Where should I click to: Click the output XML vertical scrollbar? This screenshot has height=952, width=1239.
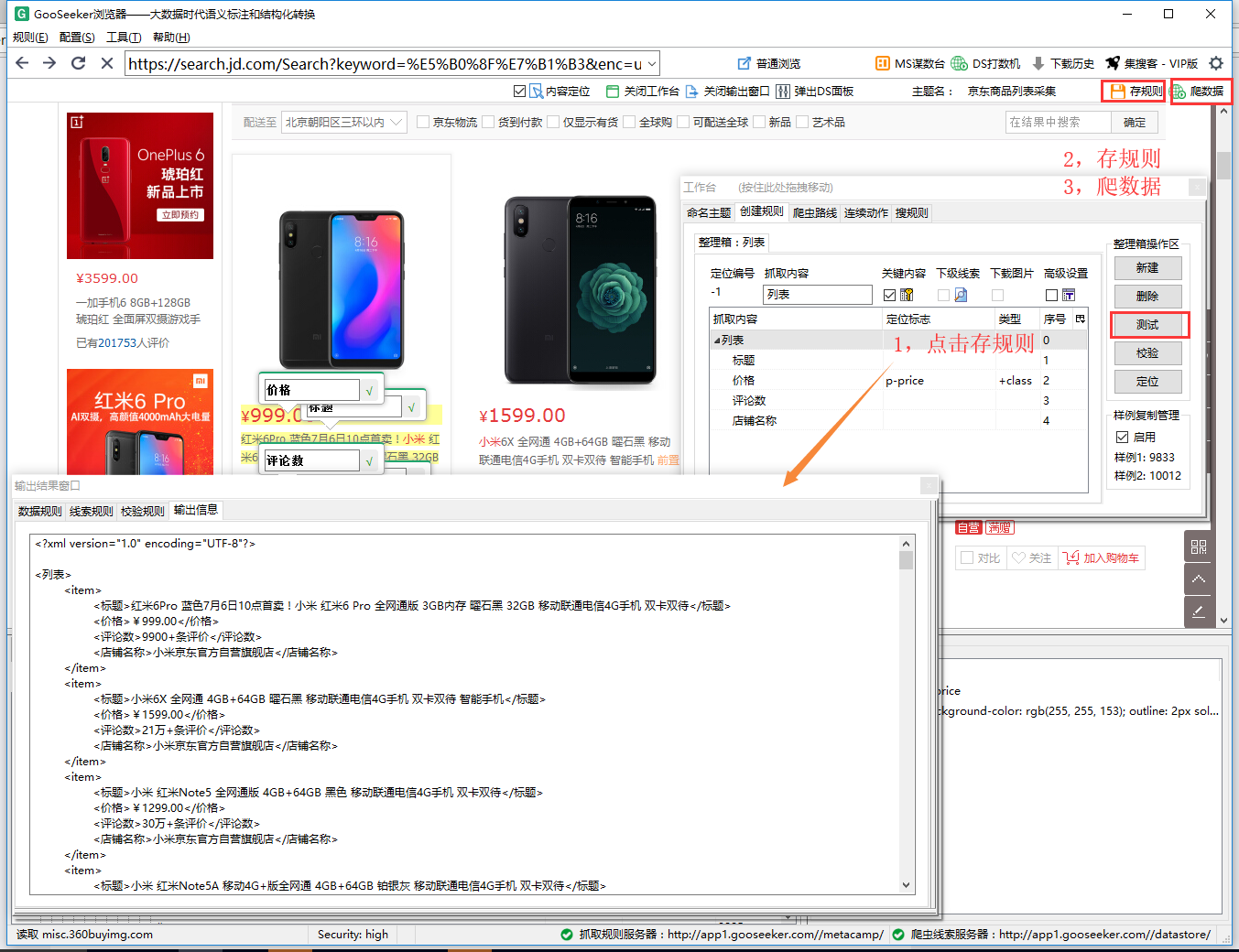pyautogui.click(x=907, y=715)
